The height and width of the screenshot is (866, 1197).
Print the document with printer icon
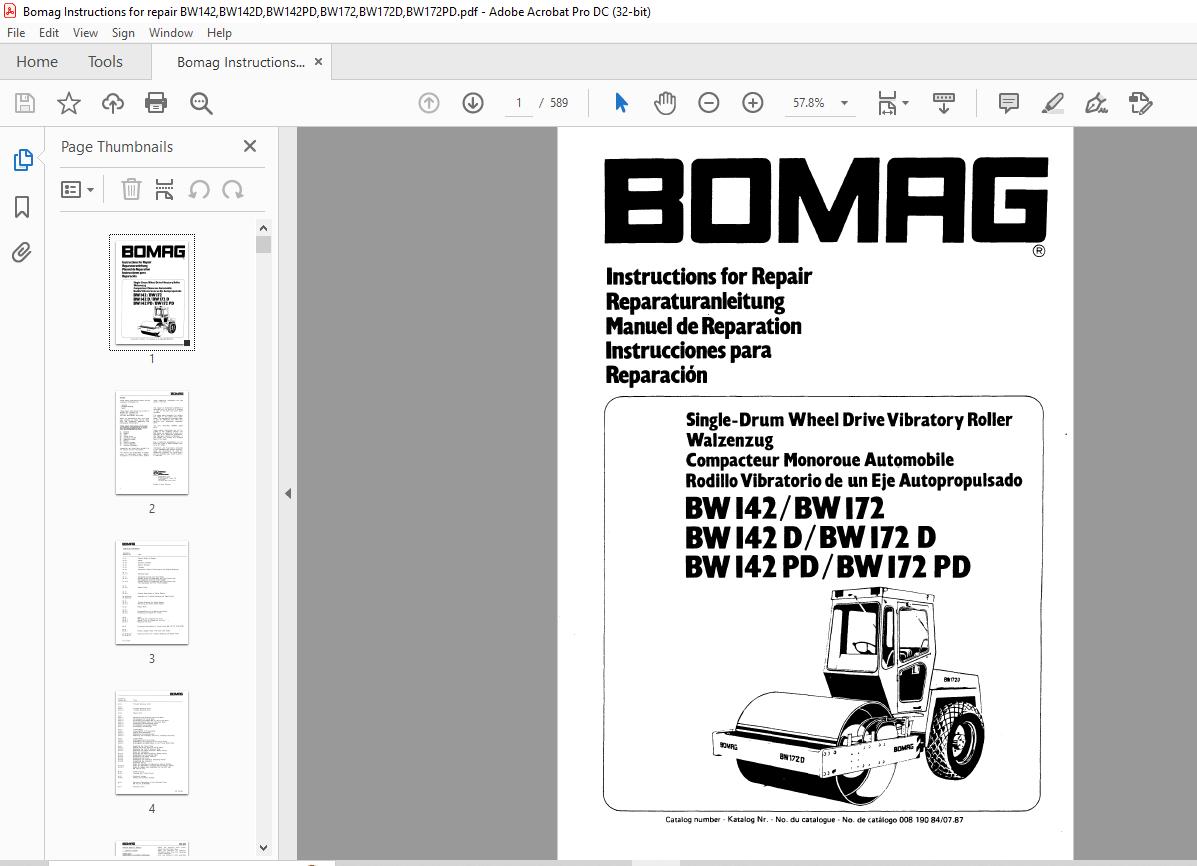tap(156, 103)
